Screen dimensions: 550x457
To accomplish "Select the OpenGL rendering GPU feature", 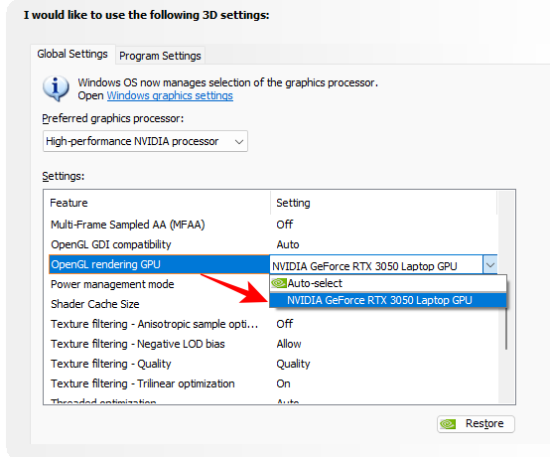I will point(159,264).
